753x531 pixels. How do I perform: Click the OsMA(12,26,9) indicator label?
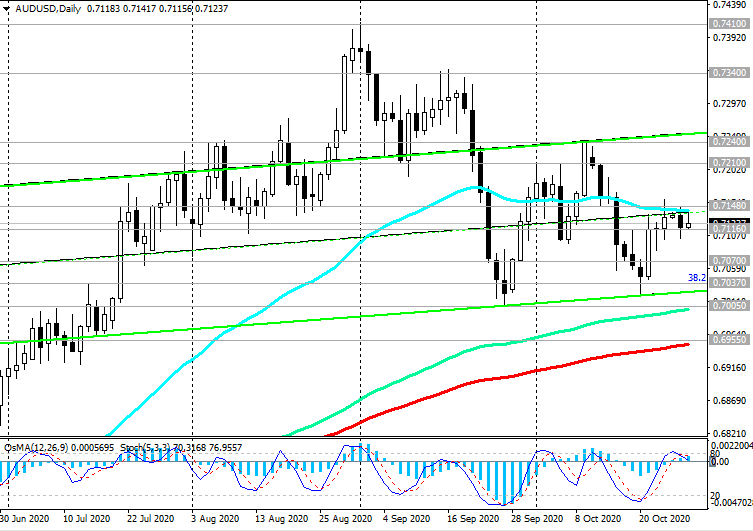(x=36, y=447)
